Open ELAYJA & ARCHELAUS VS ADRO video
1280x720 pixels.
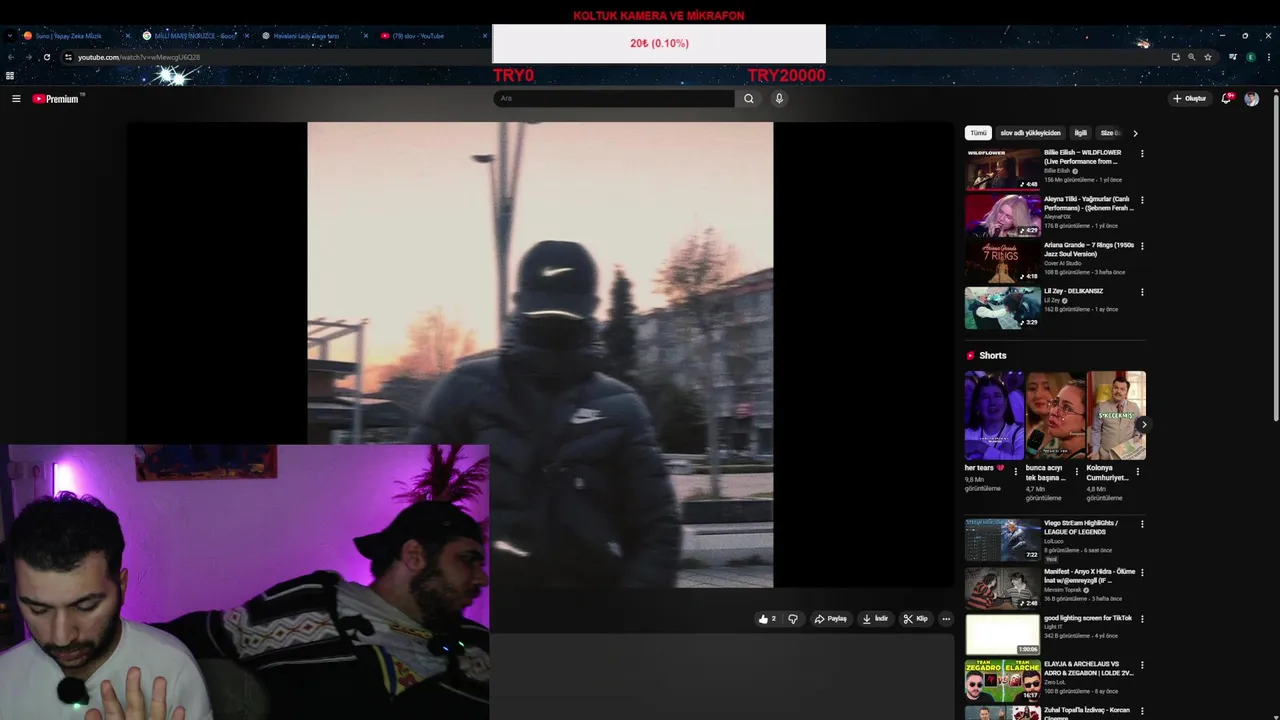pyautogui.click(x=1088, y=668)
